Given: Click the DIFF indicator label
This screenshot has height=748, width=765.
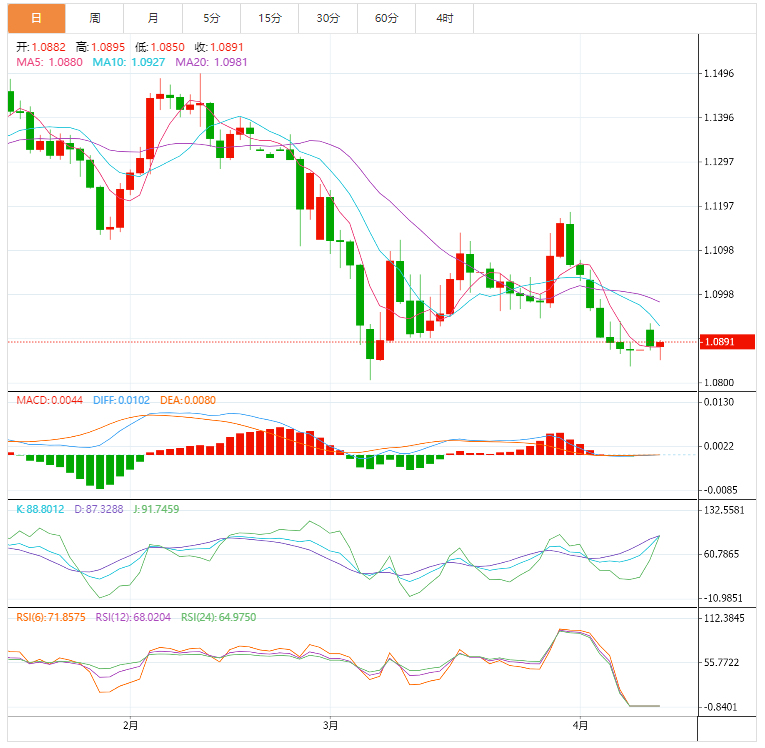Looking at the screenshot, I should tap(121, 401).
